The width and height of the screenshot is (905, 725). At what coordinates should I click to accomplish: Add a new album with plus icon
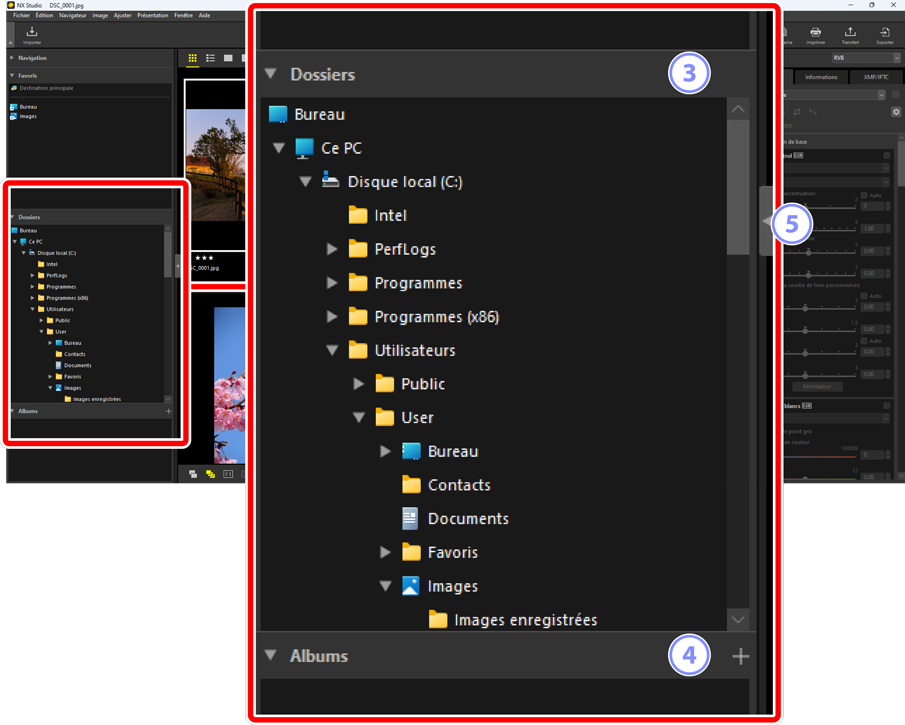(x=740, y=656)
